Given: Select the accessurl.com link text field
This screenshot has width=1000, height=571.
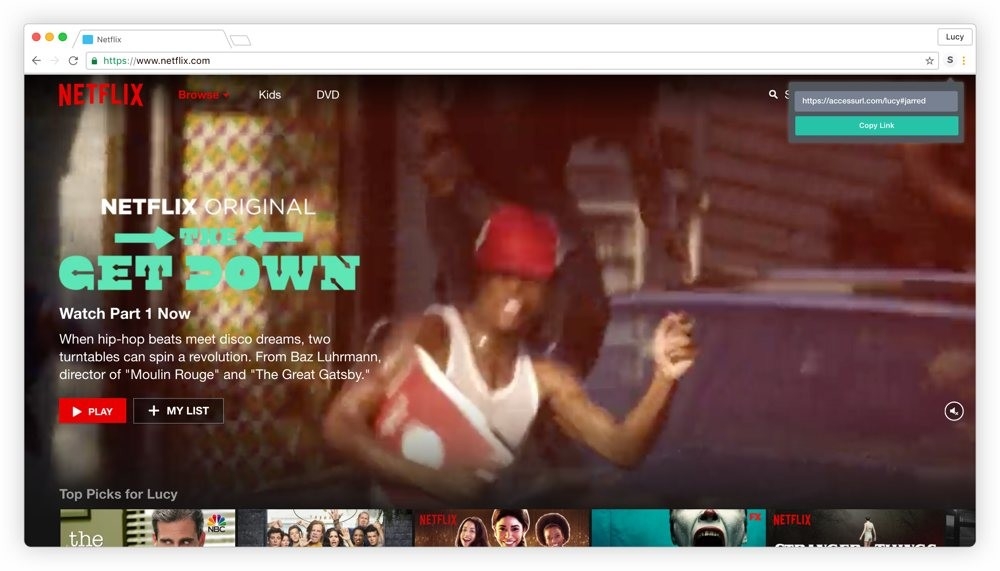Looking at the screenshot, I should coord(876,101).
